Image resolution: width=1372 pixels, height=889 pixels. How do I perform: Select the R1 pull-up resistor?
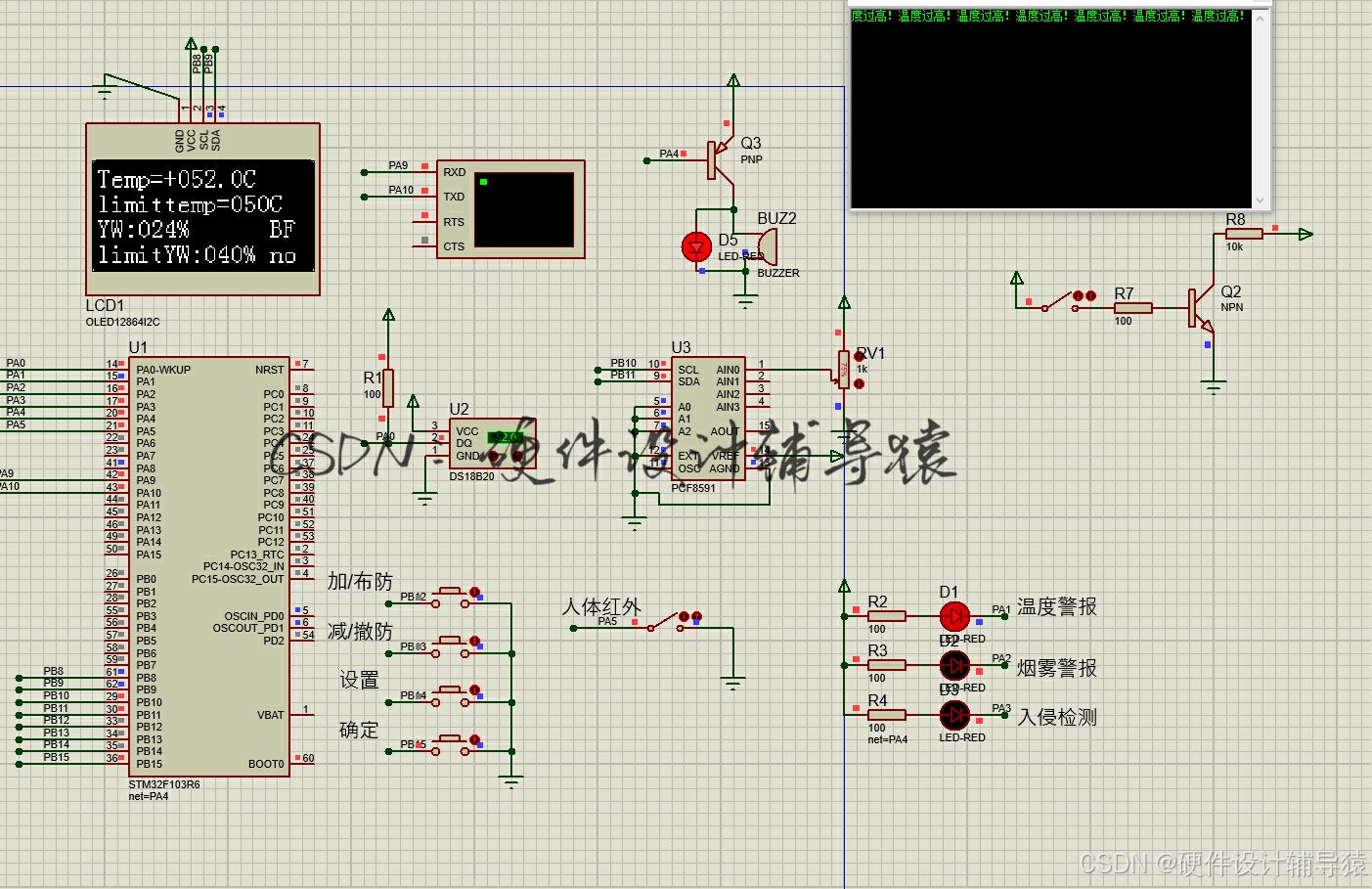click(x=388, y=388)
